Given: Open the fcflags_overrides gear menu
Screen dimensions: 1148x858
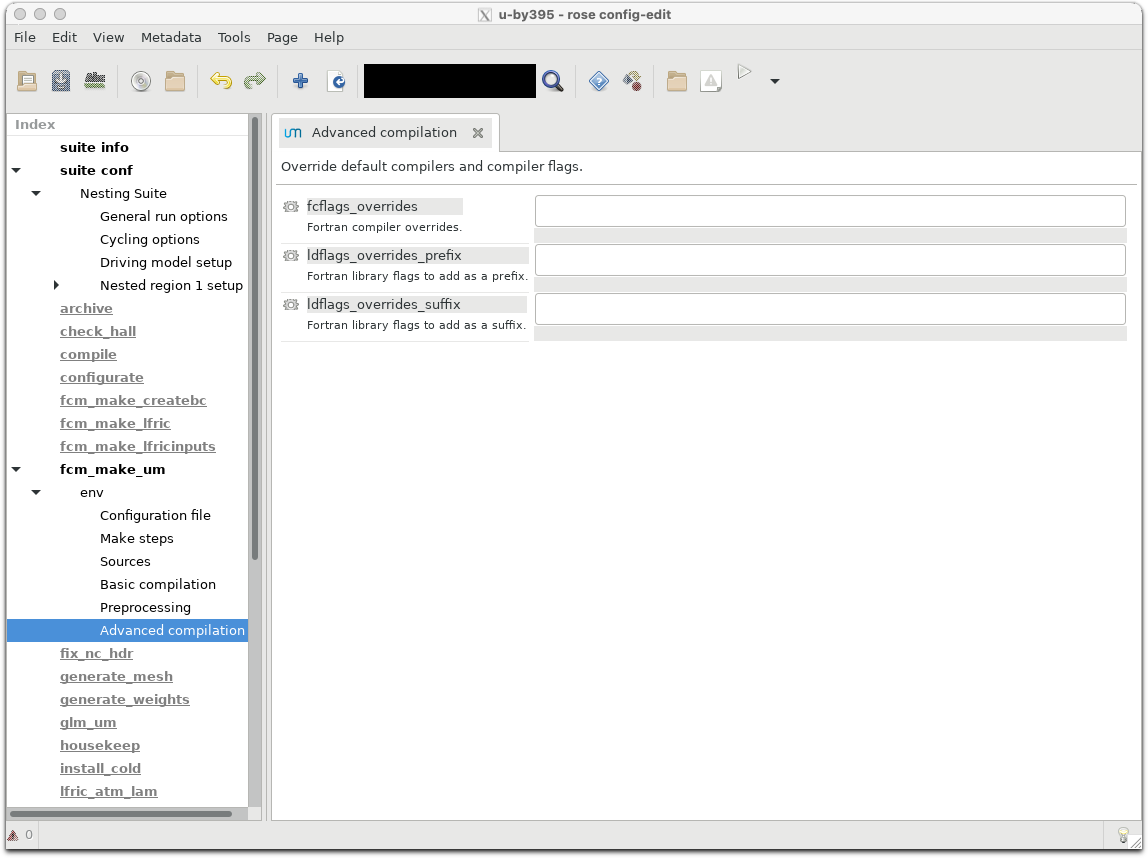Looking at the screenshot, I should tap(291, 207).
